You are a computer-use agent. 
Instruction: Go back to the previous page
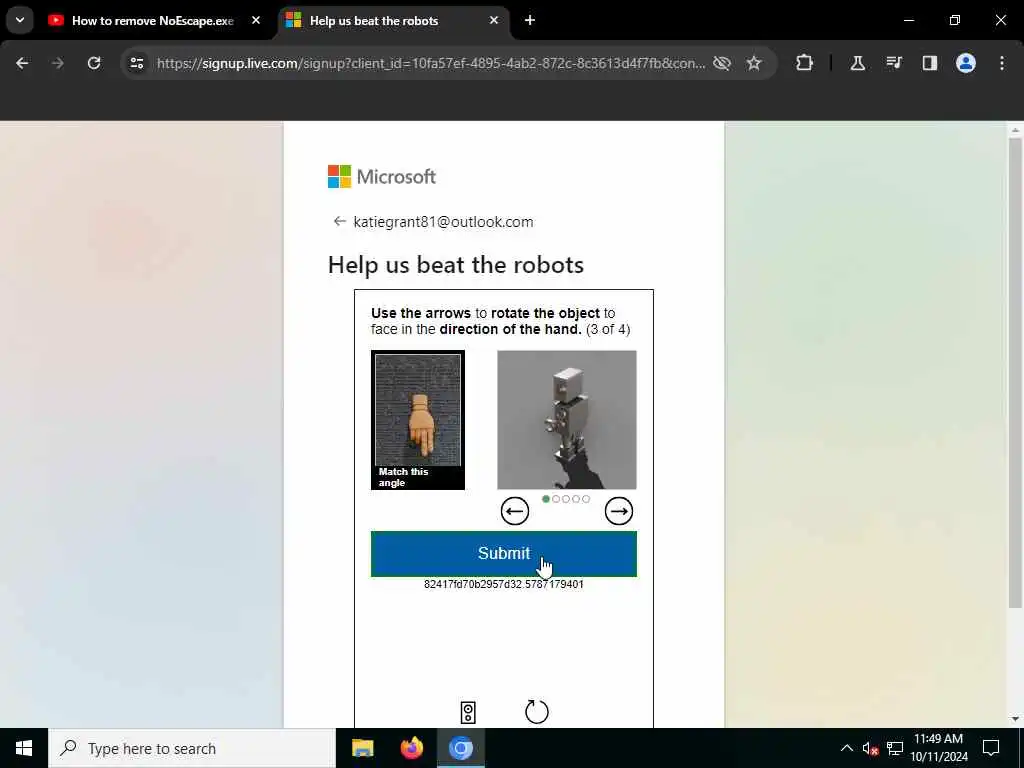22,63
